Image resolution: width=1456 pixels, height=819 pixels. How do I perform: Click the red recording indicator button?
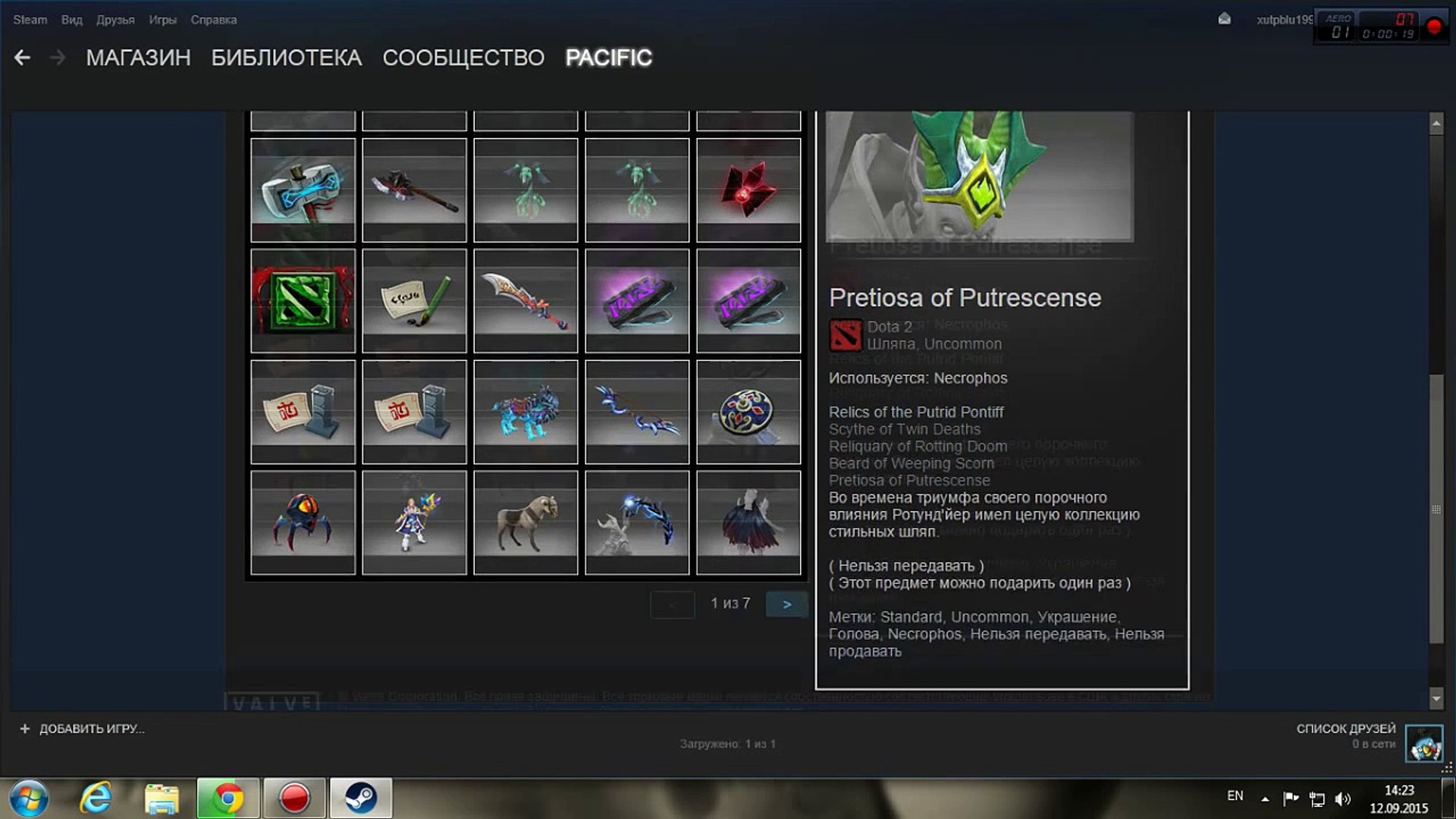1434,27
